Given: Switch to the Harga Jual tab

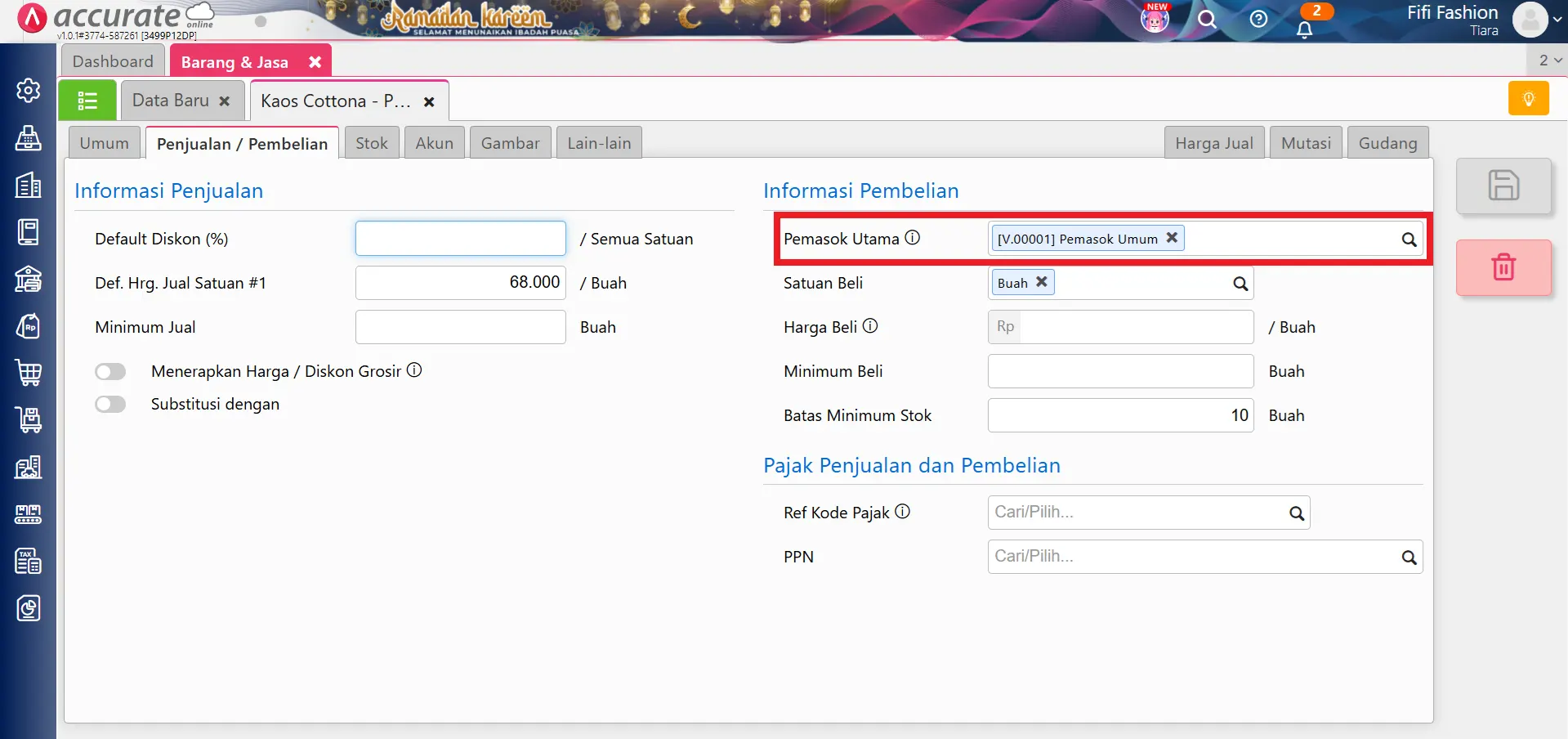Looking at the screenshot, I should pyautogui.click(x=1214, y=142).
